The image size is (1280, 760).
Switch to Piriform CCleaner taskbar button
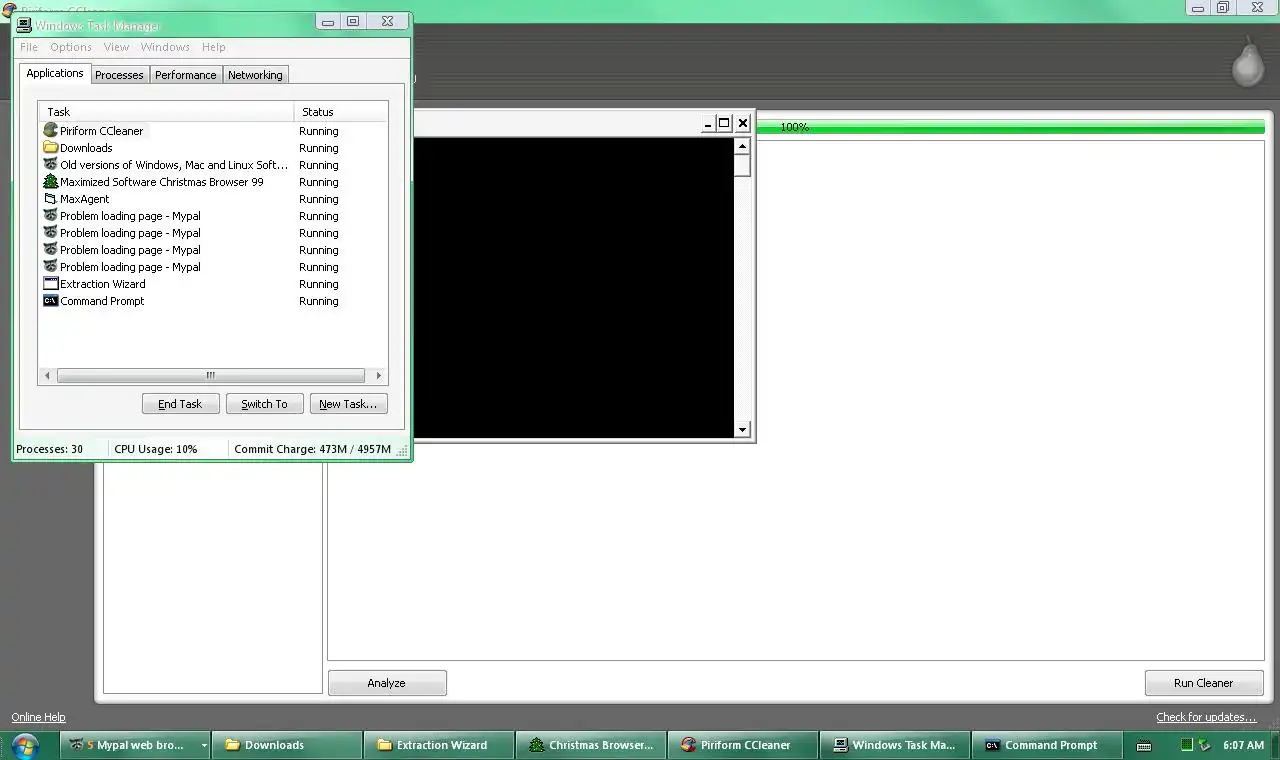pyautogui.click(x=744, y=745)
